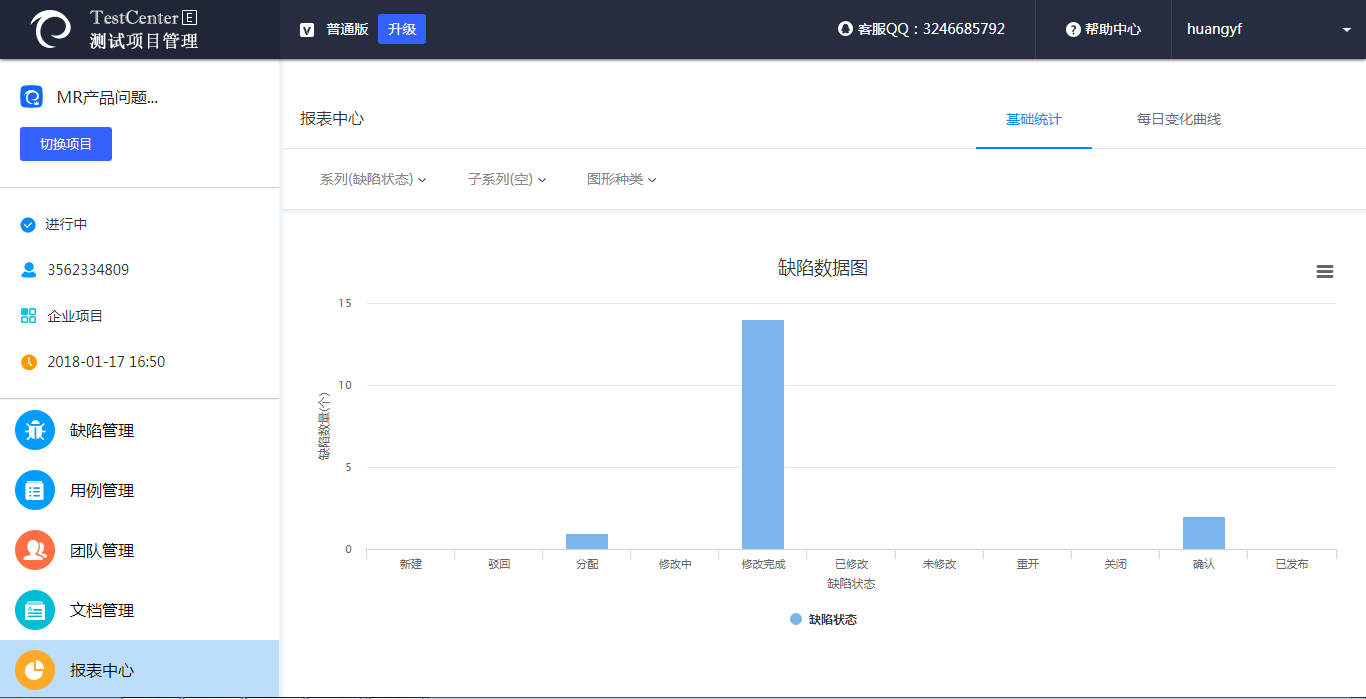
Task: Open the 图形种类 dropdown
Action: (x=621, y=180)
